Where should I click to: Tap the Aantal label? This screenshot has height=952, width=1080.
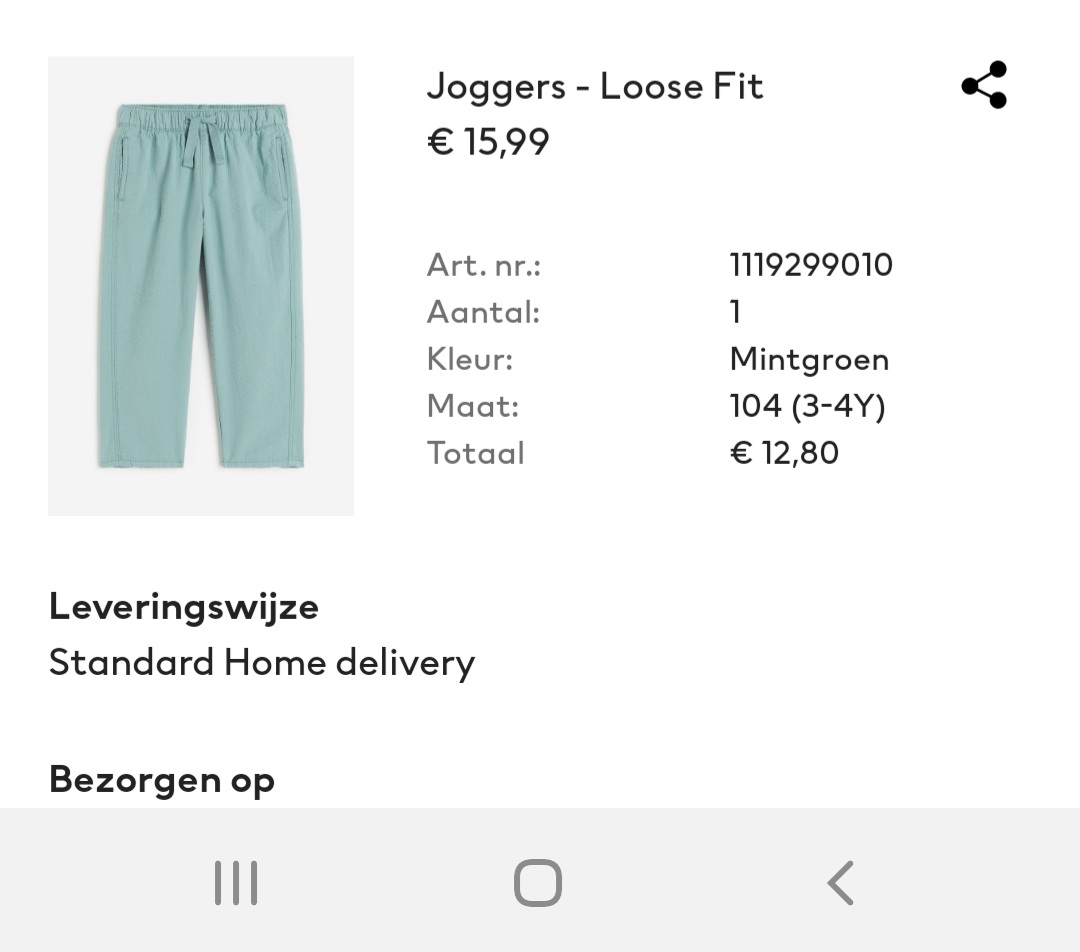[484, 312]
